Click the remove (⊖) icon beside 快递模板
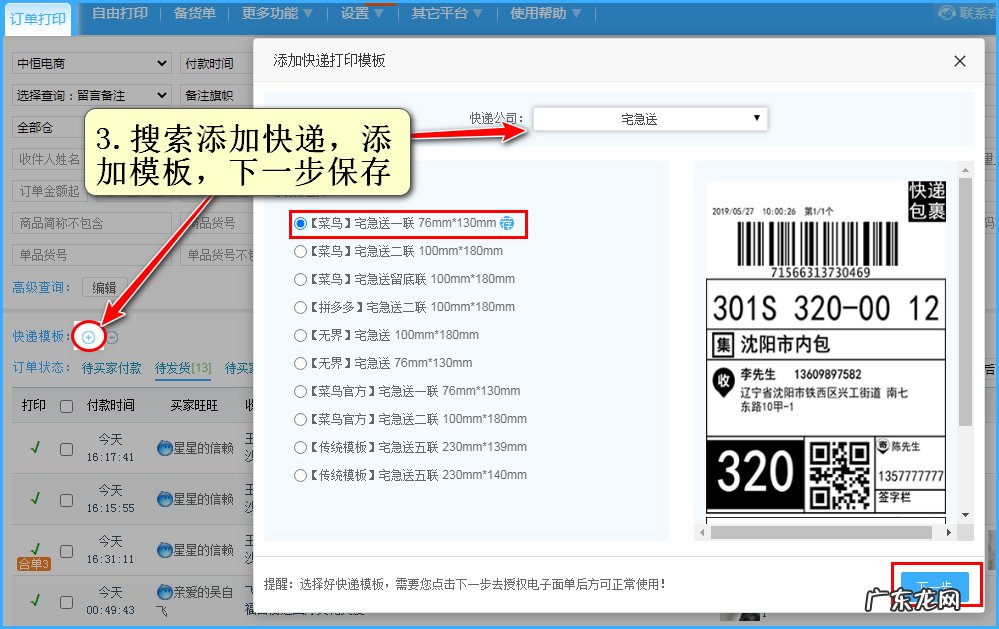The width and height of the screenshot is (999, 629). pos(113,337)
